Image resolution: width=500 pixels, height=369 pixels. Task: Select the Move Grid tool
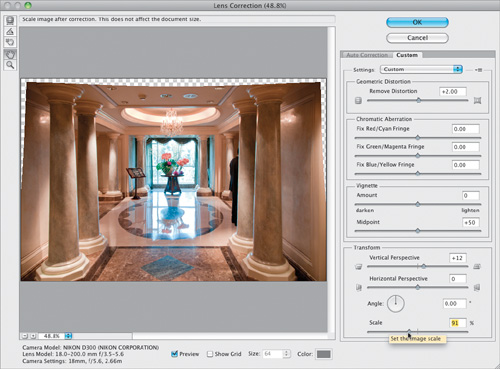pos(10,42)
